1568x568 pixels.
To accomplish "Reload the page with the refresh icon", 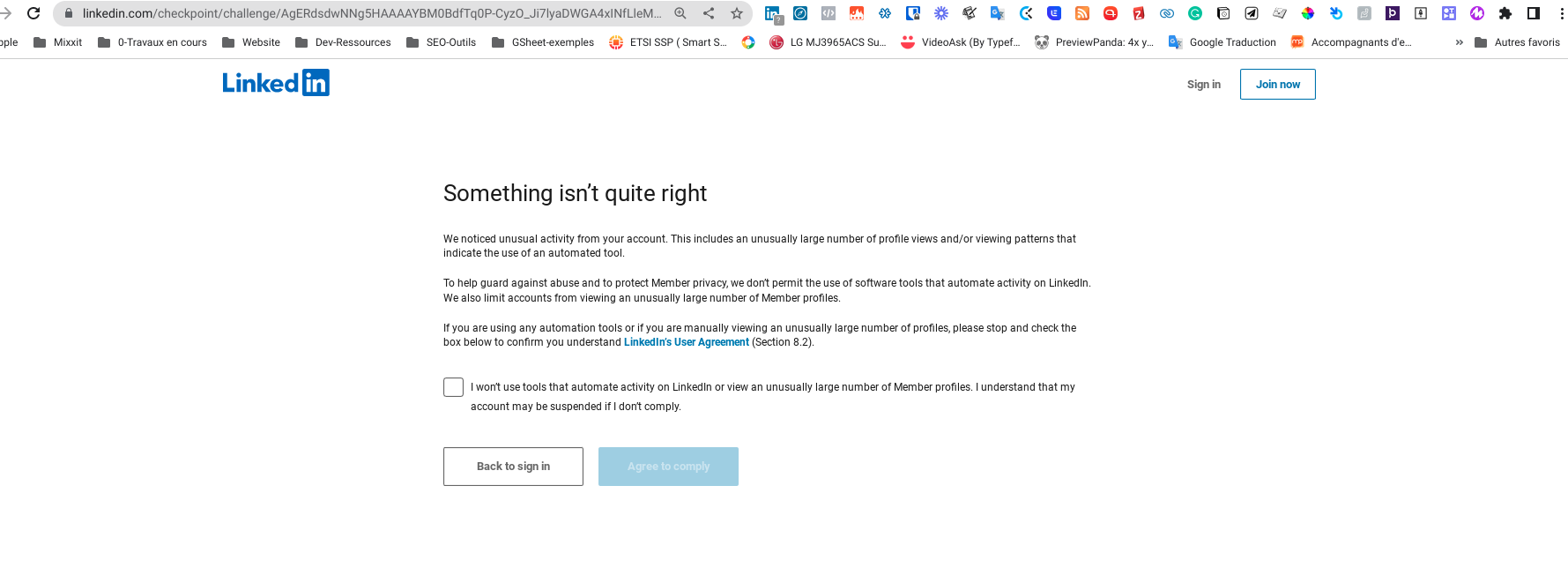I will (33, 13).
